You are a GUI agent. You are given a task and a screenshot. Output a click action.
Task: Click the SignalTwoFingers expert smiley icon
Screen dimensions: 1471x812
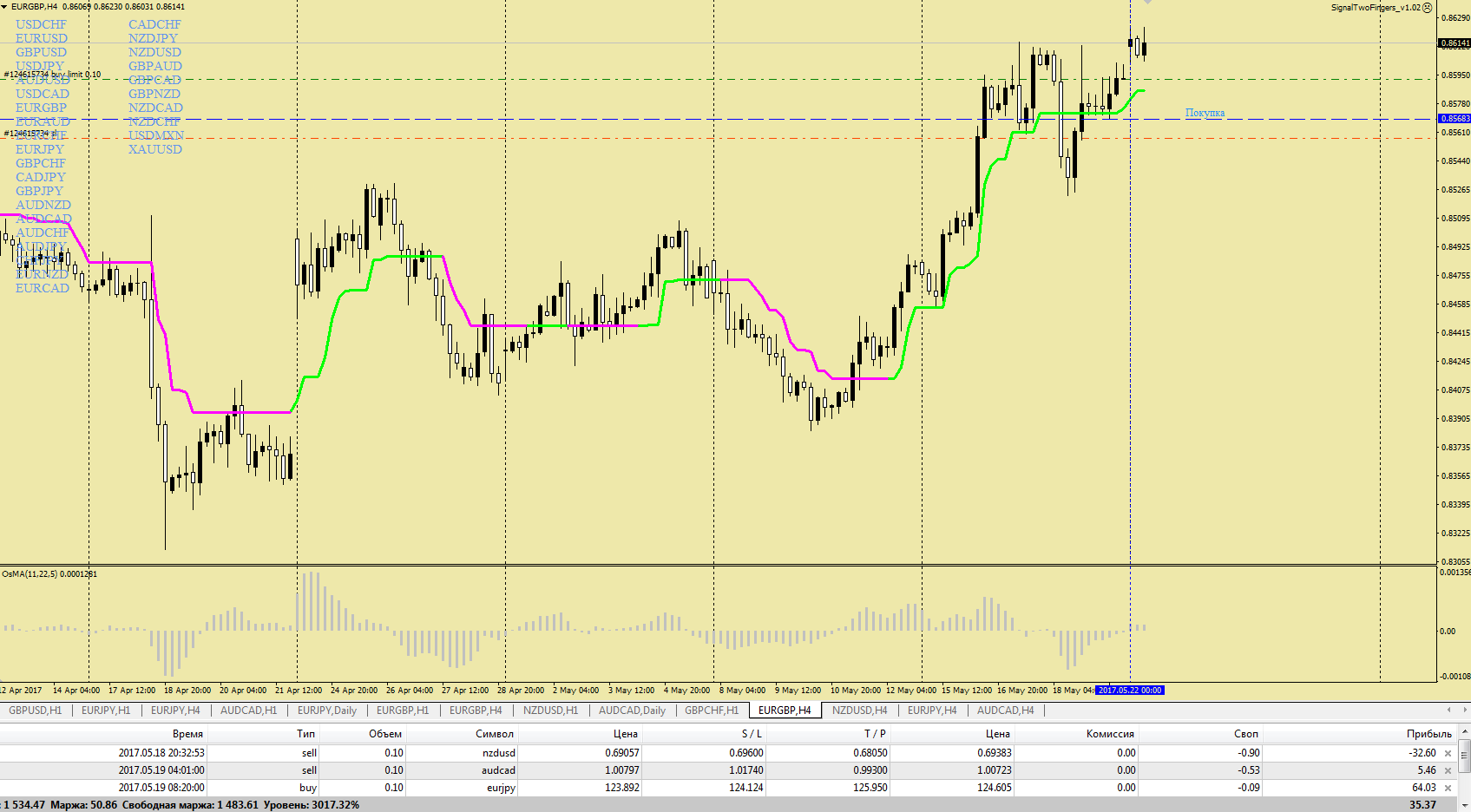click(x=1428, y=8)
